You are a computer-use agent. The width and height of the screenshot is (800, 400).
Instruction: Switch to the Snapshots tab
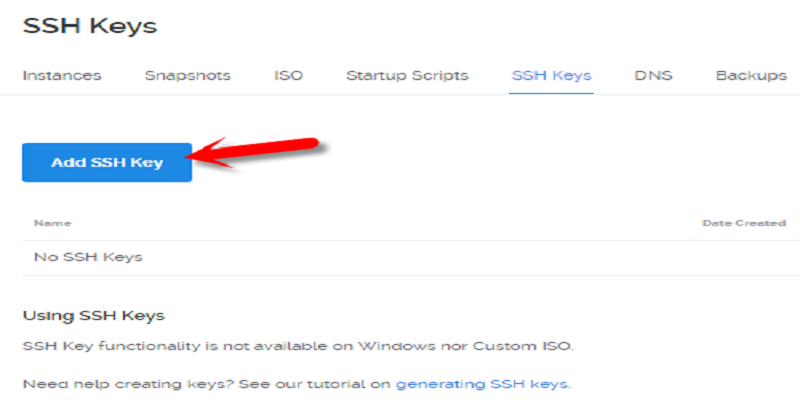pyautogui.click(x=188, y=76)
